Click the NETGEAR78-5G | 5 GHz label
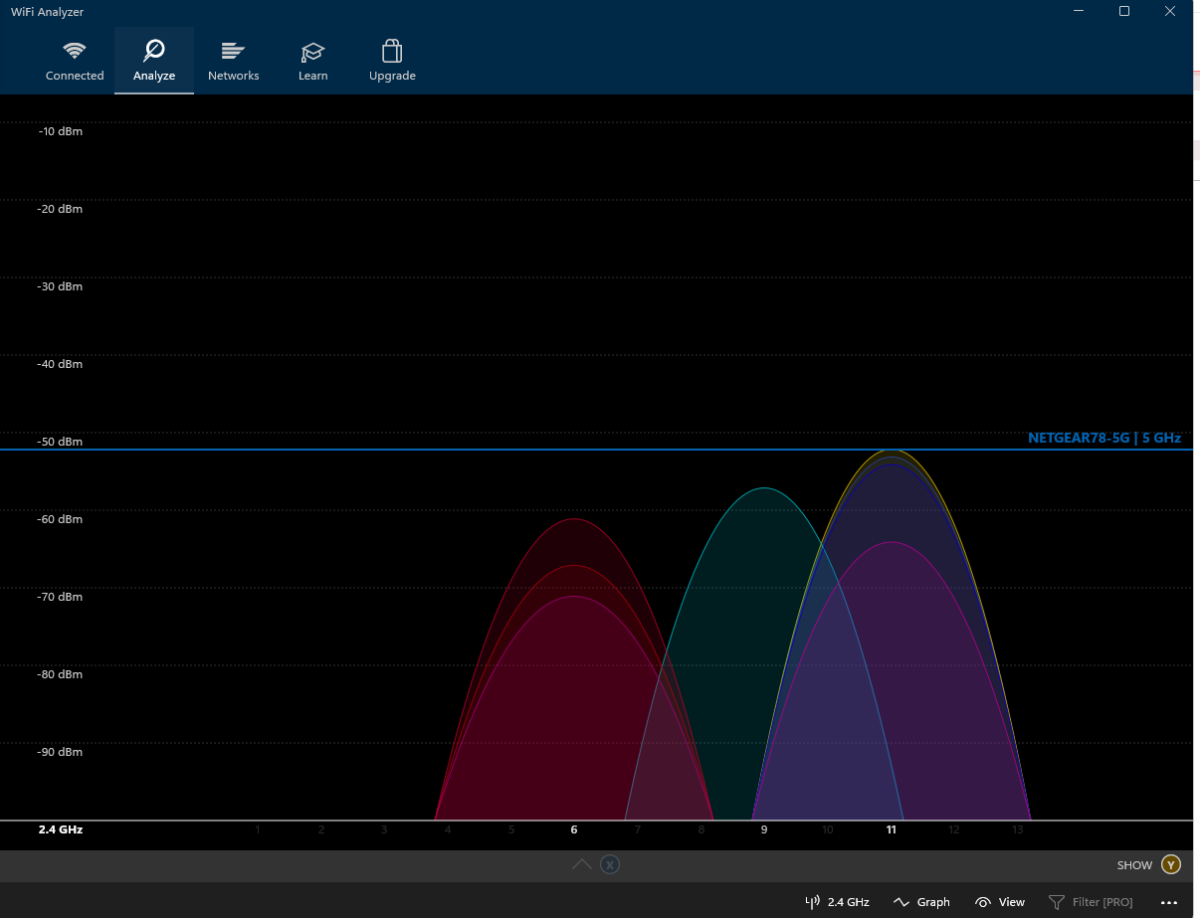Viewport: 1200px width, 918px height. point(1104,438)
